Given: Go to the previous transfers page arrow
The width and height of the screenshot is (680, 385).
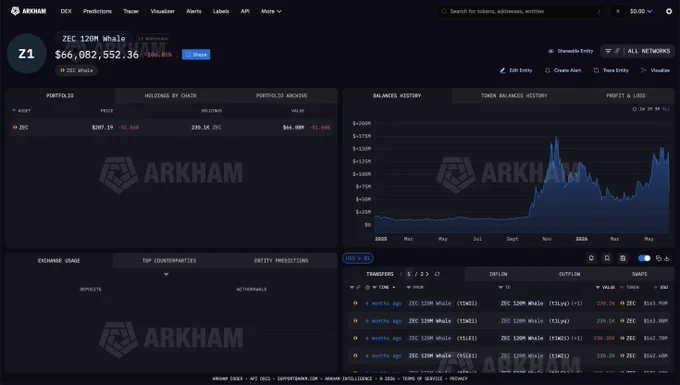Looking at the screenshot, I should pyautogui.click(x=401, y=274).
